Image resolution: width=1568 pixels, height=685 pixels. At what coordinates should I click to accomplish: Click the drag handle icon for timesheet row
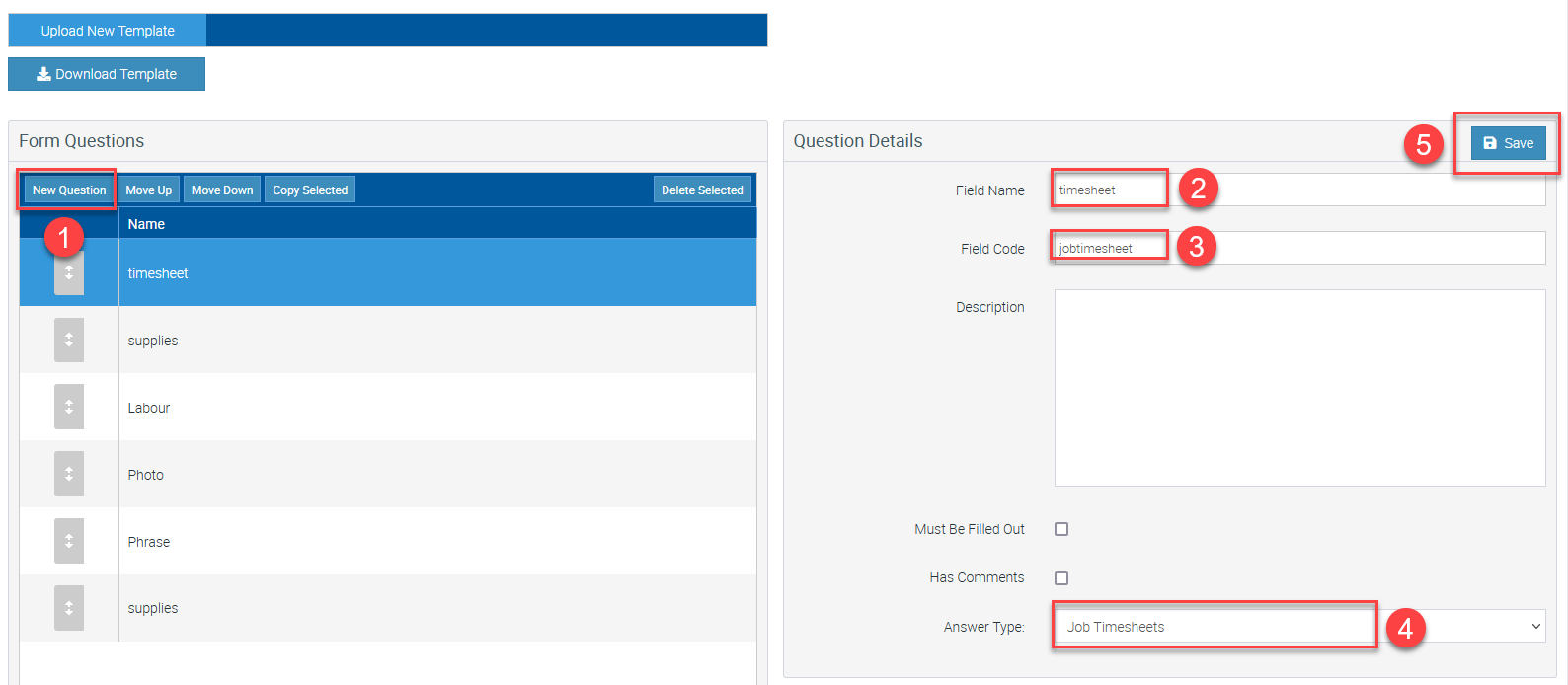(x=69, y=274)
